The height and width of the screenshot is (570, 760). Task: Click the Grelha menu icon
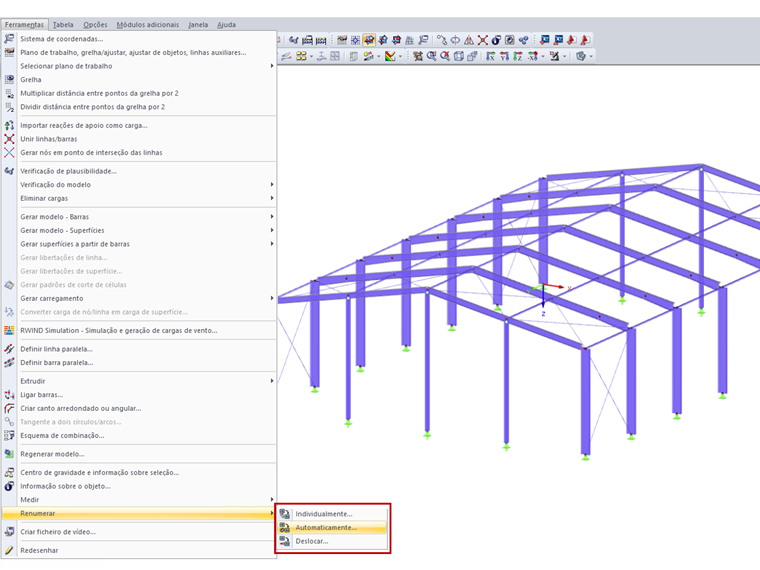pos(9,79)
